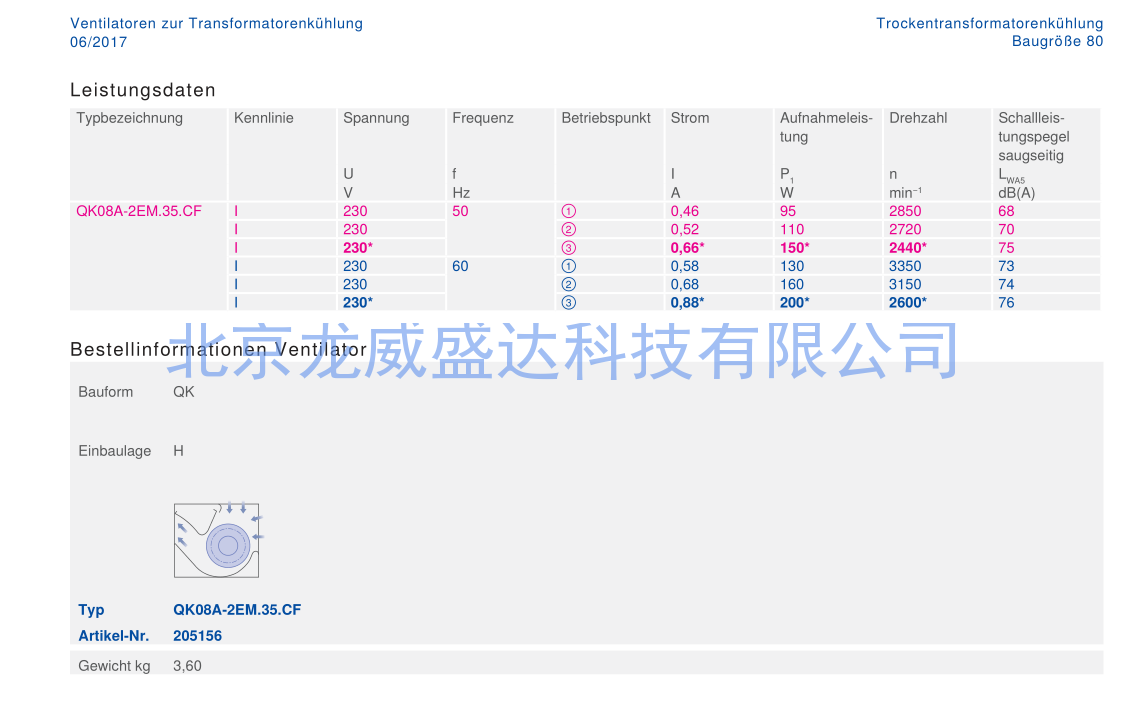Click operating point ② in the 0,52 A row
Screen dimensions: 1126x710
pyautogui.click(x=569, y=230)
